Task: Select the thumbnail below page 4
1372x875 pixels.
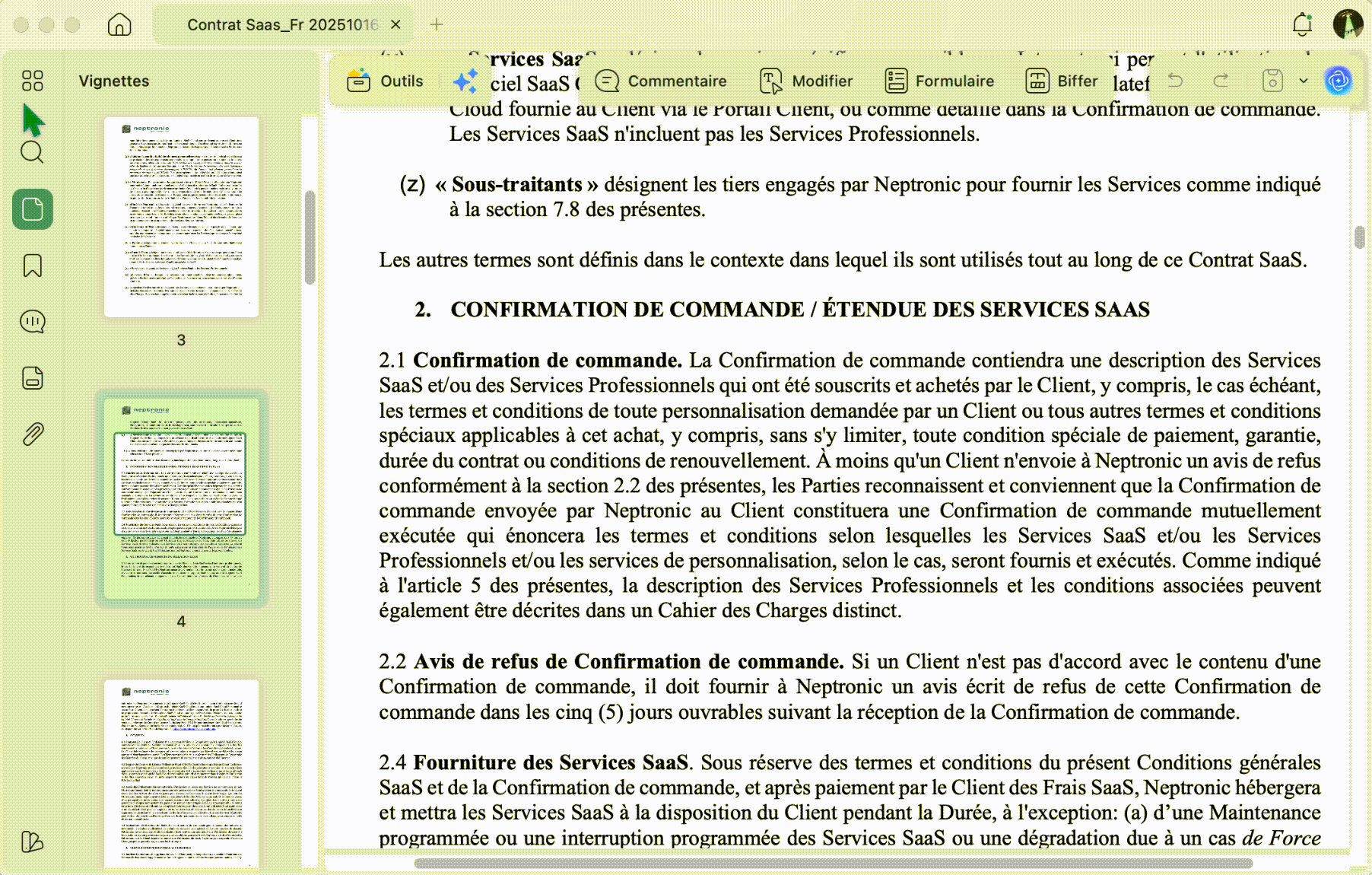Action: point(182,774)
